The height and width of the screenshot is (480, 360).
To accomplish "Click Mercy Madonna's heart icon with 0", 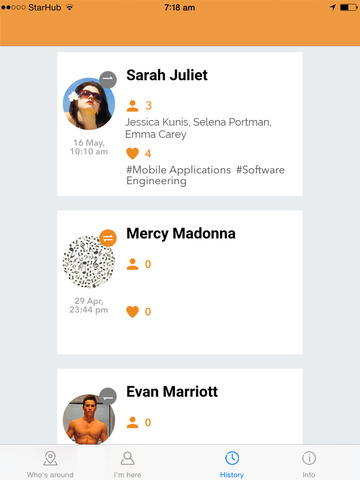I will [132, 312].
